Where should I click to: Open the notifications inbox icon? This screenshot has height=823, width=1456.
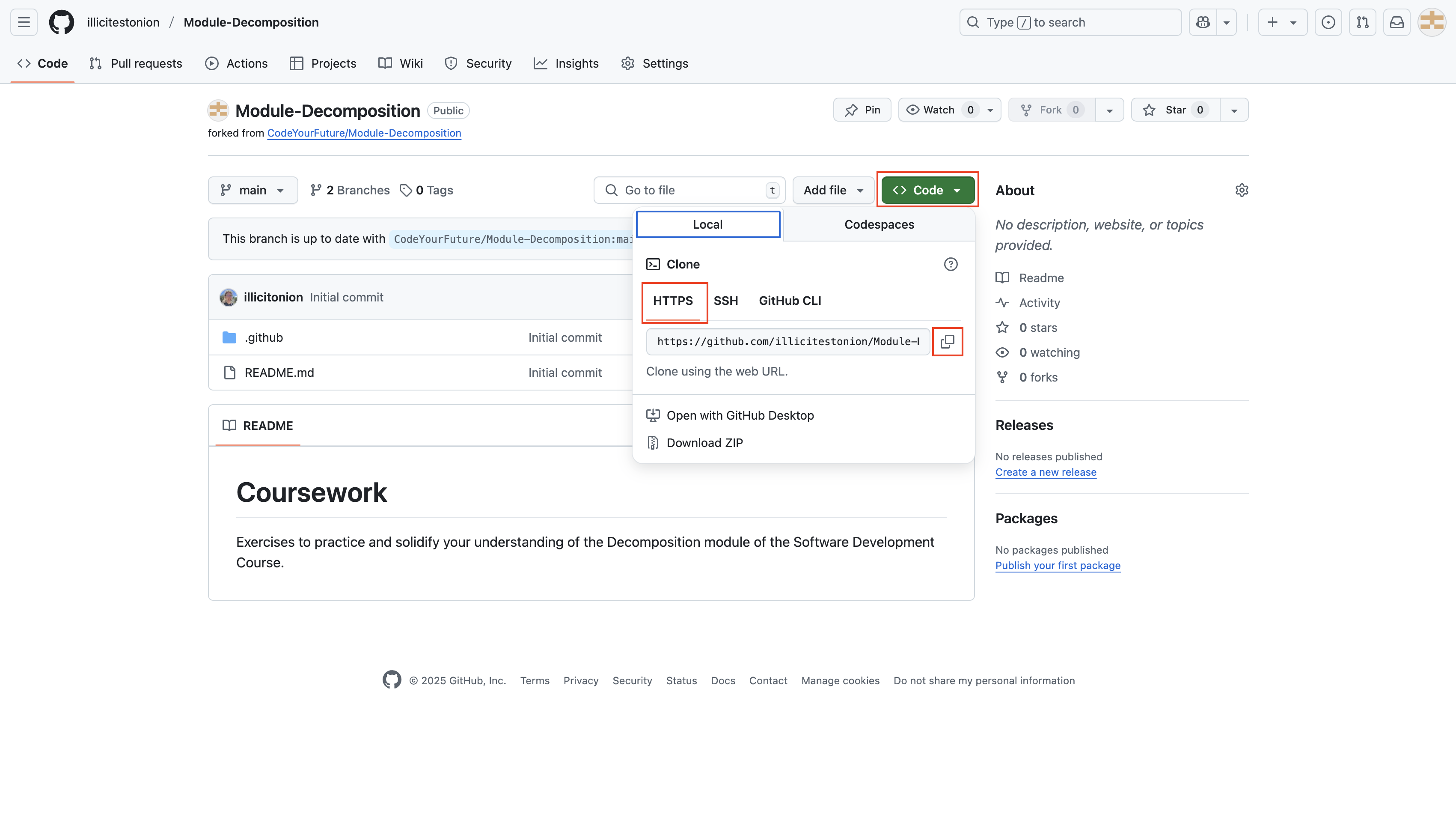pyautogui.click(x=1397, y=22)
